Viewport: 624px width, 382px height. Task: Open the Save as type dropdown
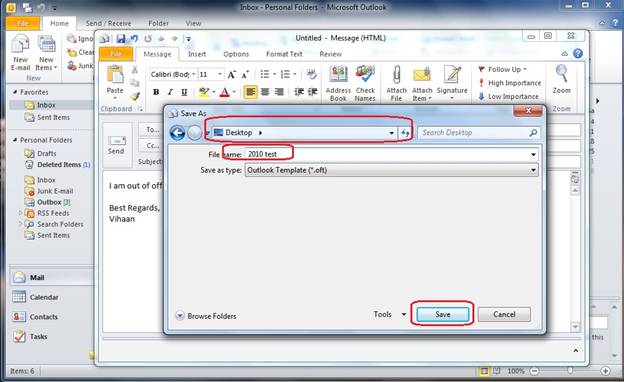click(x=391, y=170)
